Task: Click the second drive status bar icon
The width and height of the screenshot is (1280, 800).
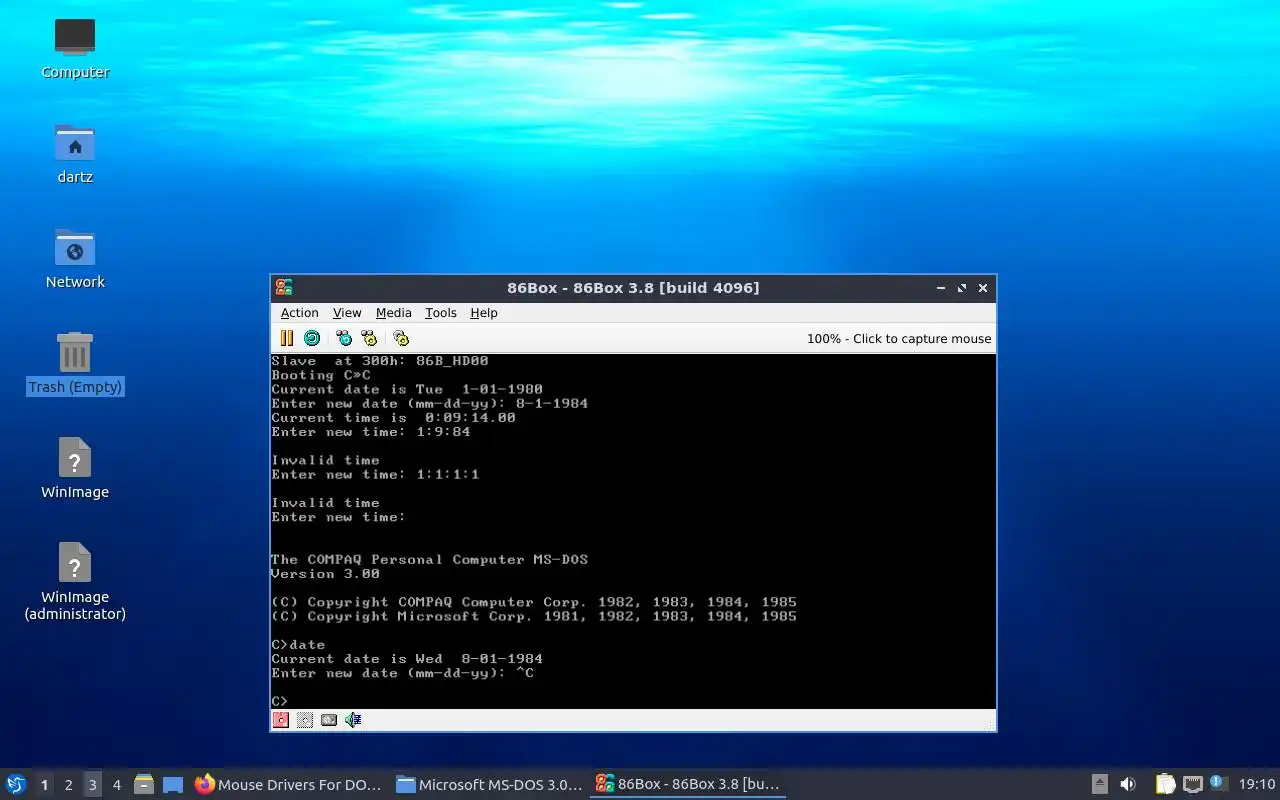Action: pos(305,720)
